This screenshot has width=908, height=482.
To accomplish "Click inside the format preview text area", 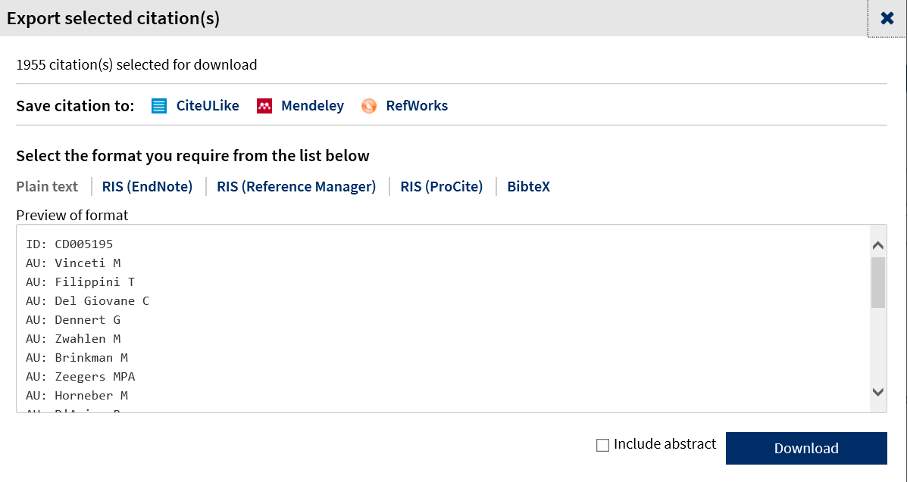I will click(x=444, y=319).
